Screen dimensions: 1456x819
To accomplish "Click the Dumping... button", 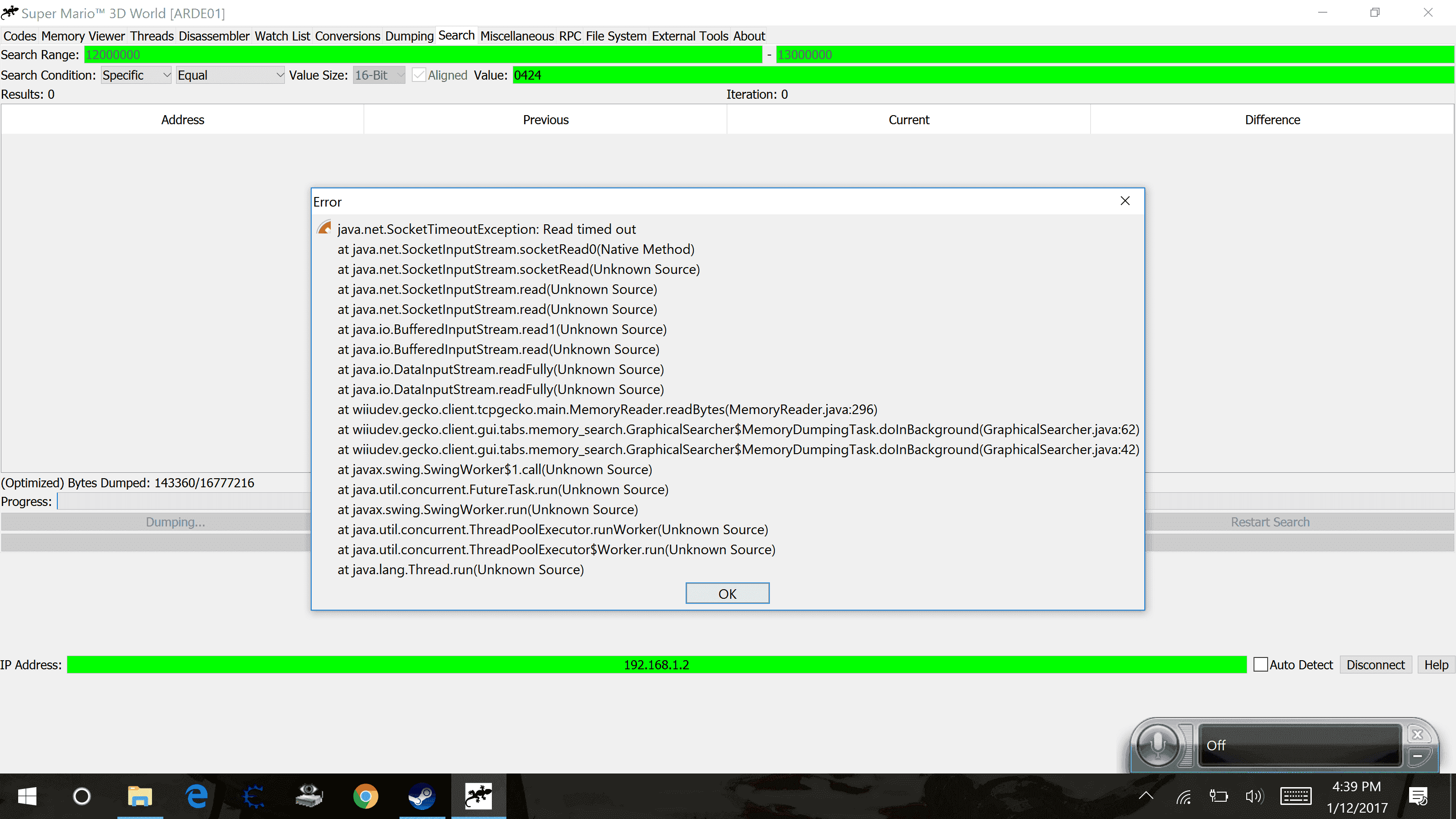I will pyautogui.click(x=157, y=522).
